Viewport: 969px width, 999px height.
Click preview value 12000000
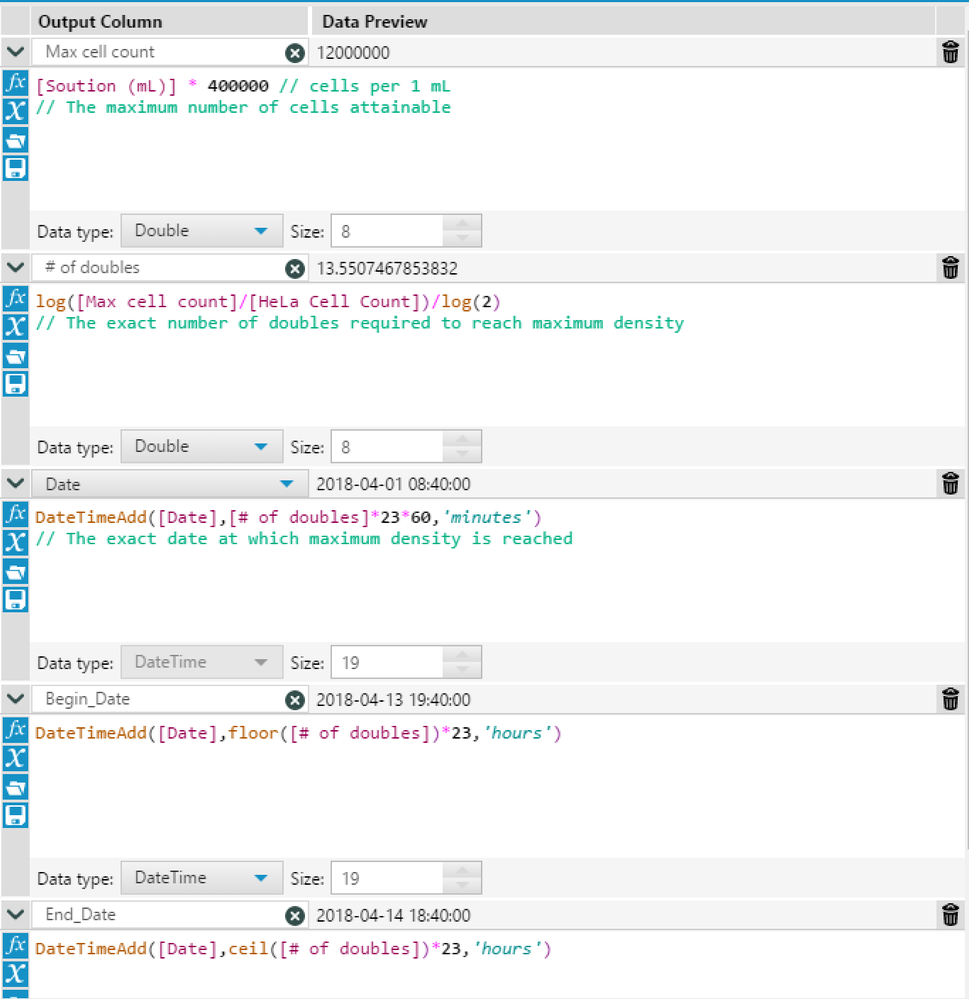pos(353,53)
